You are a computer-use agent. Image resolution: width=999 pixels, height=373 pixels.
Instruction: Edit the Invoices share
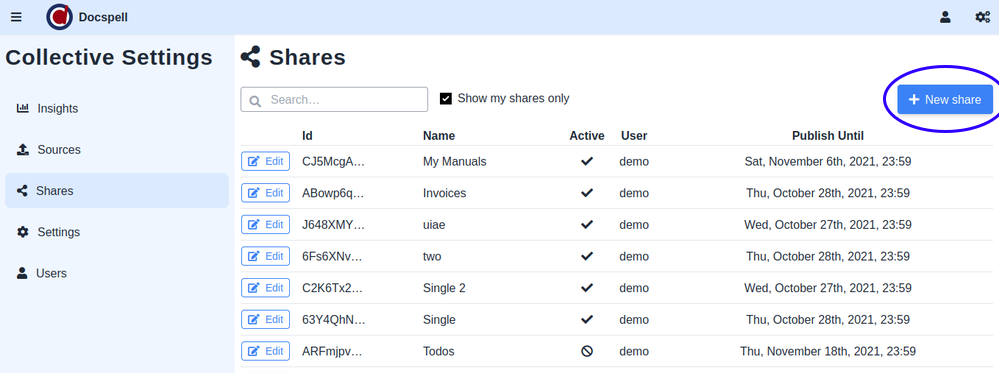(266, 193)
